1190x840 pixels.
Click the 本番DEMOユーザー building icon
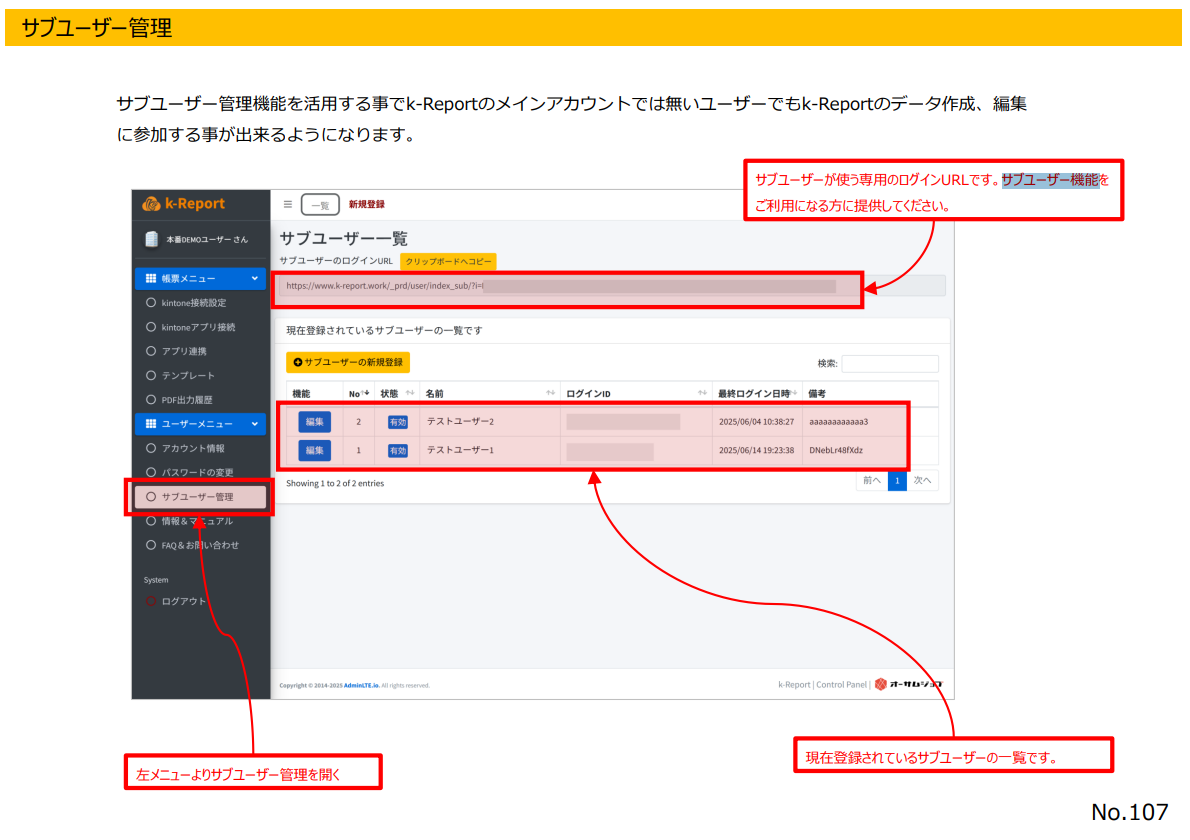[x=151, y=239]
